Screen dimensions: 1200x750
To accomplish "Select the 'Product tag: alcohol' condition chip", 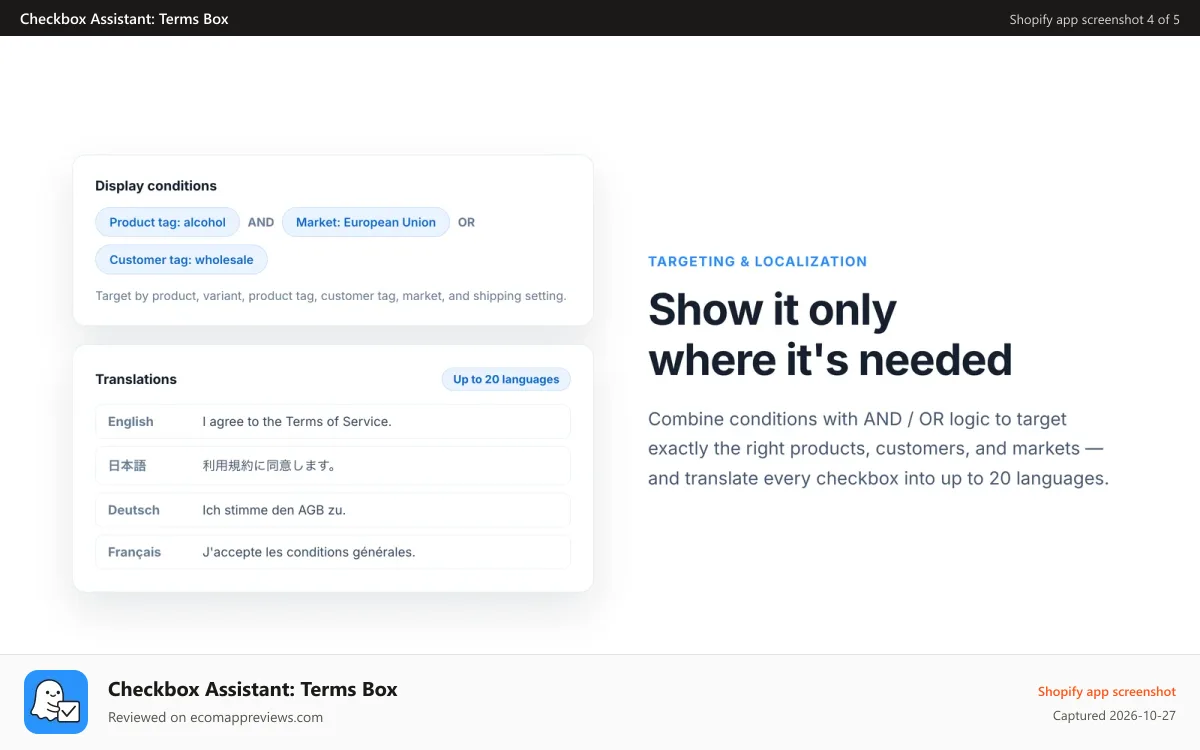I will click(x=168, y=222).
